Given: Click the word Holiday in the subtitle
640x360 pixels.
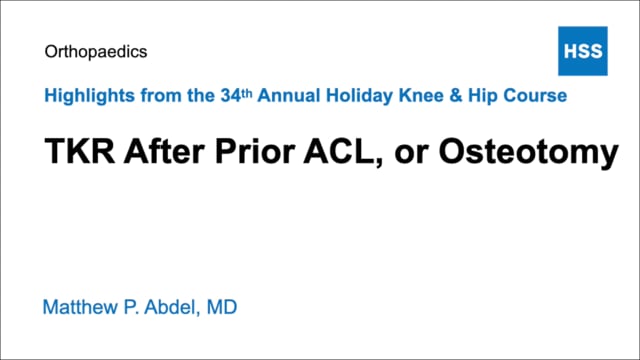Looking at the screenshot, I should point(359,96).
